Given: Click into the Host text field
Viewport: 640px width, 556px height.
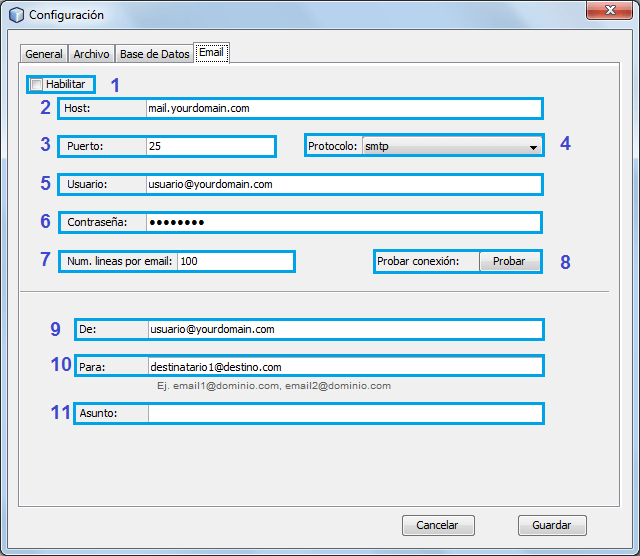Looking at the screenshot, I should pos(343,108).
